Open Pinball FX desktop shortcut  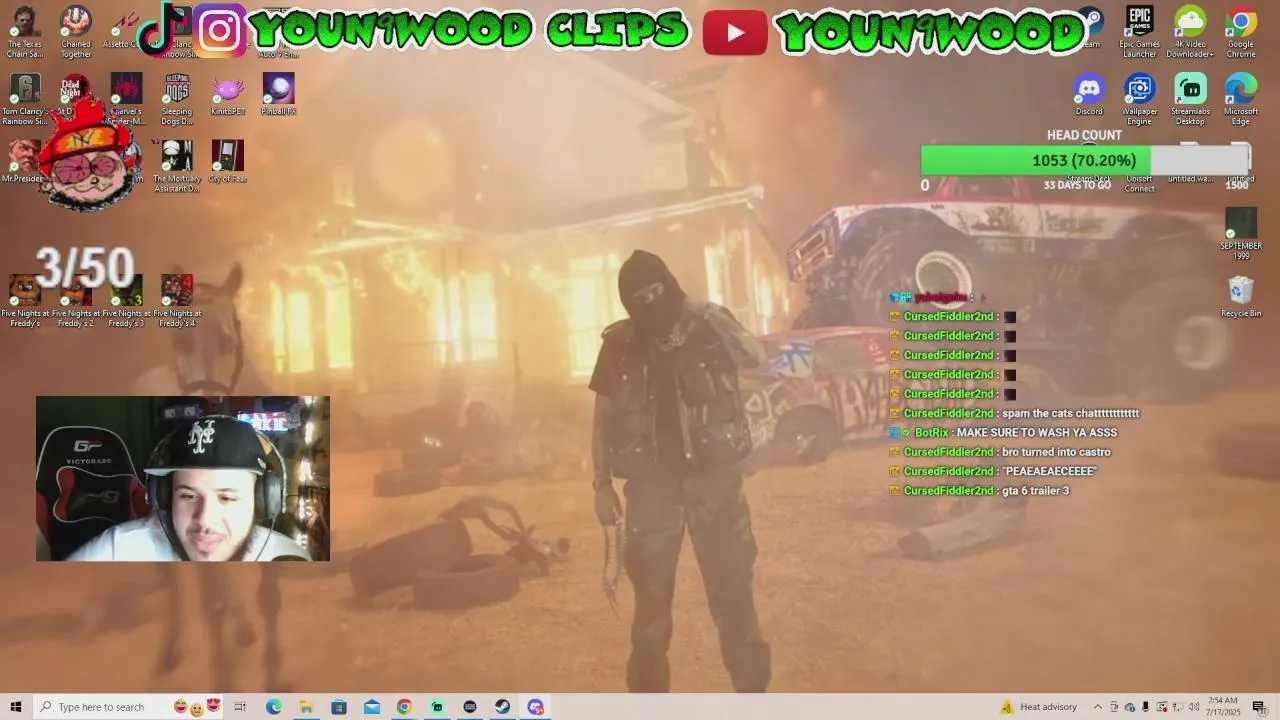pos(278,94)
